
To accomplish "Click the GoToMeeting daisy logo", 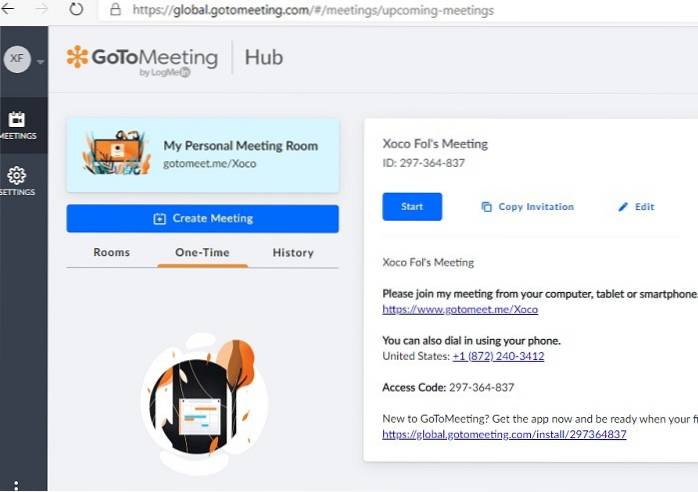I will tap(77, 57).
